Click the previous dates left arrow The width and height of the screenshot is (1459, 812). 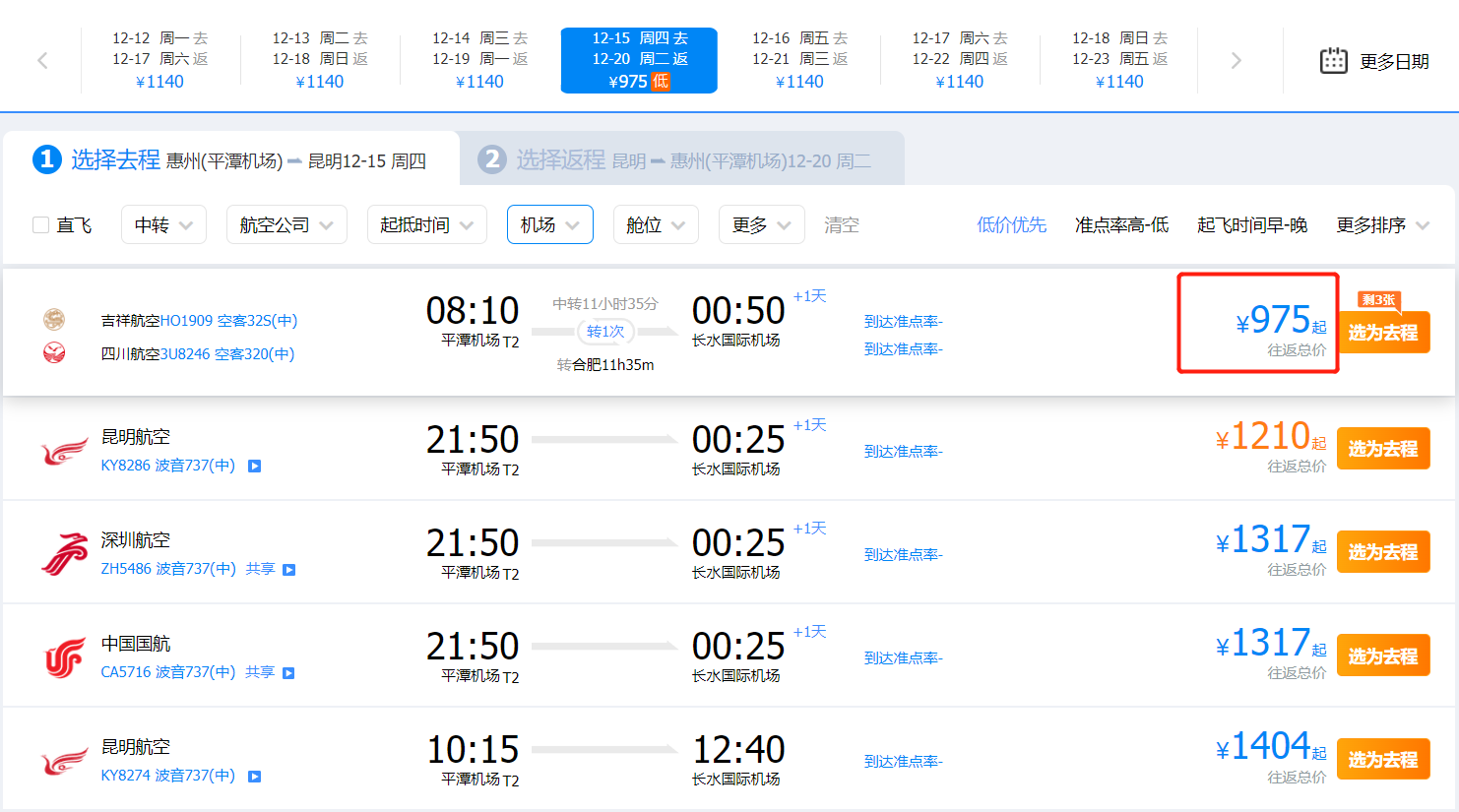[42, 61]
